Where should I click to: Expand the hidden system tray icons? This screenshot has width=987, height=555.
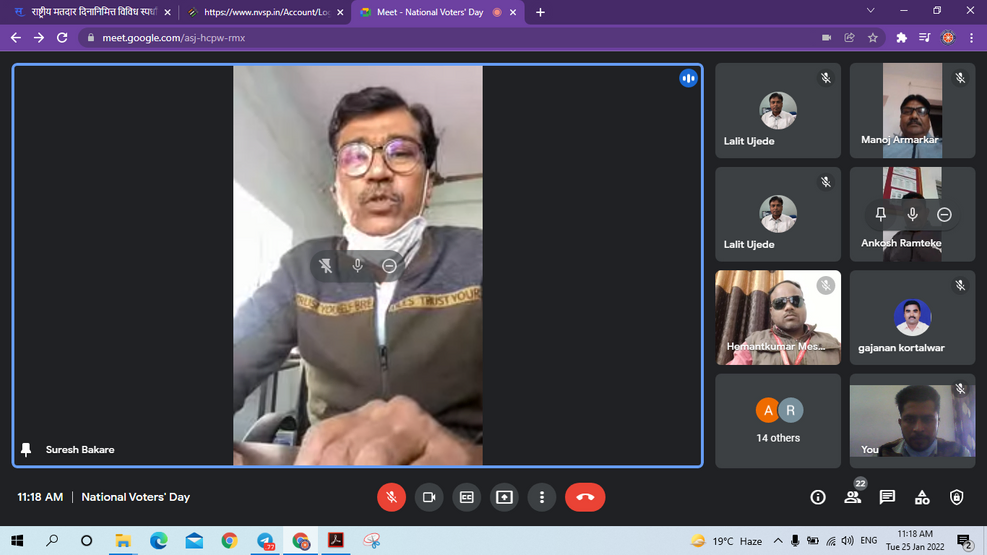click(777, 541)
